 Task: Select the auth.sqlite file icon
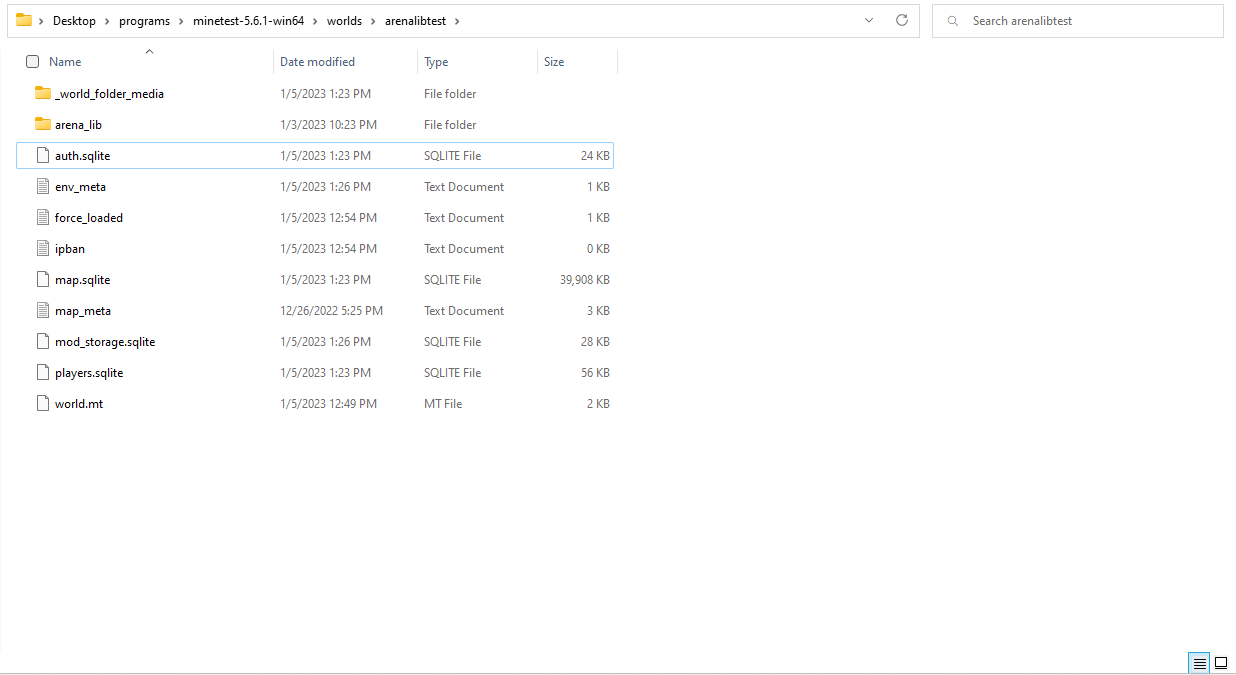[42, 156]
